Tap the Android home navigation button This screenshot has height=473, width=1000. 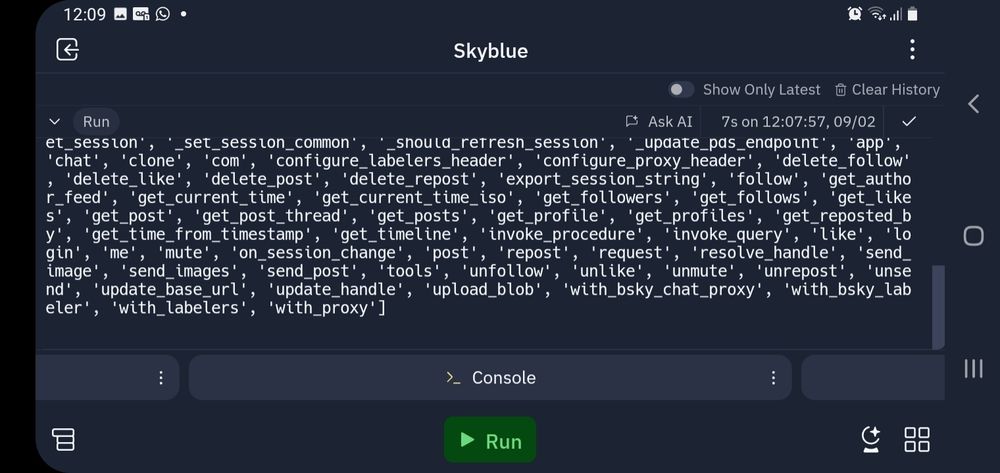(973, 236)
